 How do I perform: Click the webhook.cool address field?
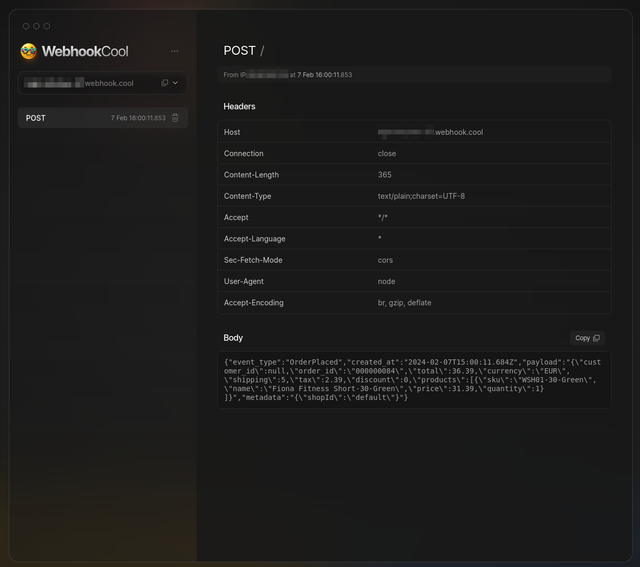click(85, 83)
